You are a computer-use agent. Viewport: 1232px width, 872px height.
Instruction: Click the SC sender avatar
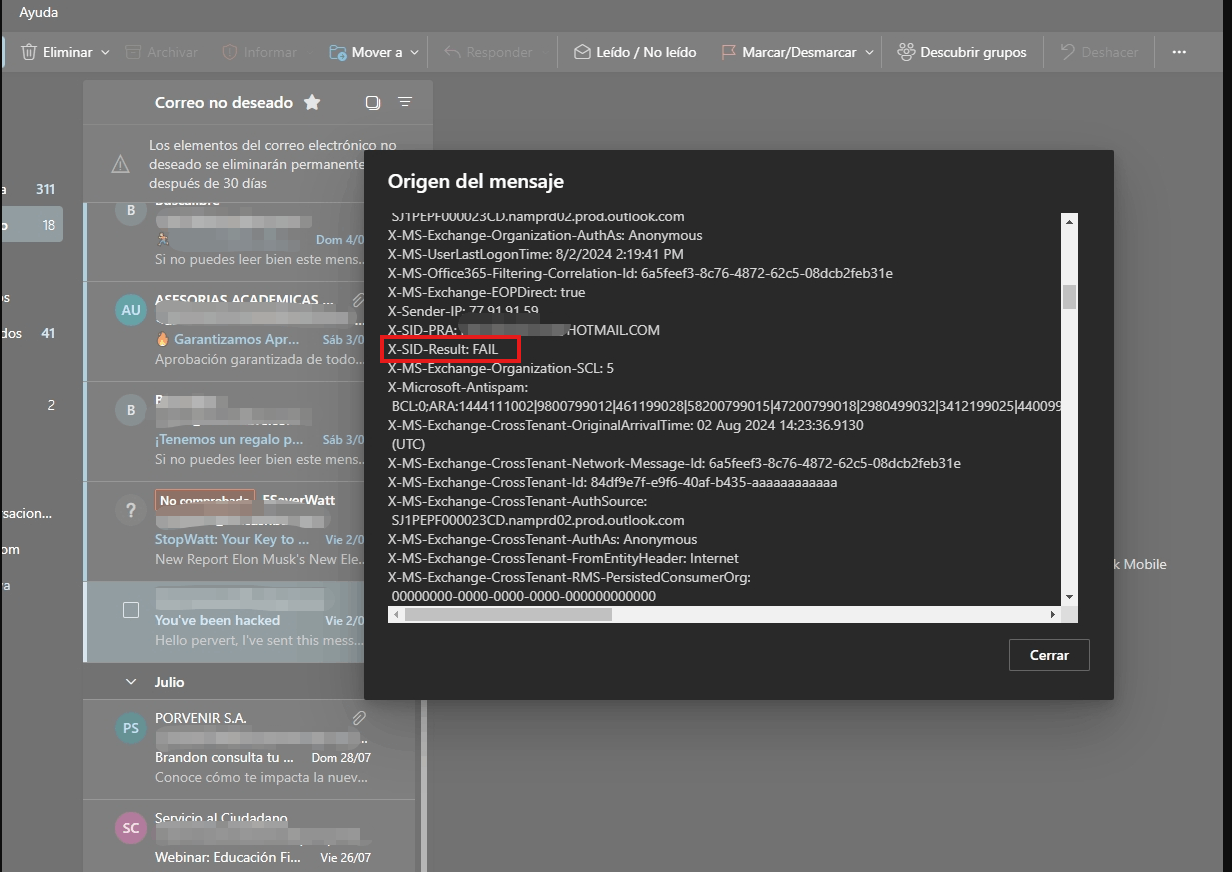pyautogui.click(x=131, y=828)
